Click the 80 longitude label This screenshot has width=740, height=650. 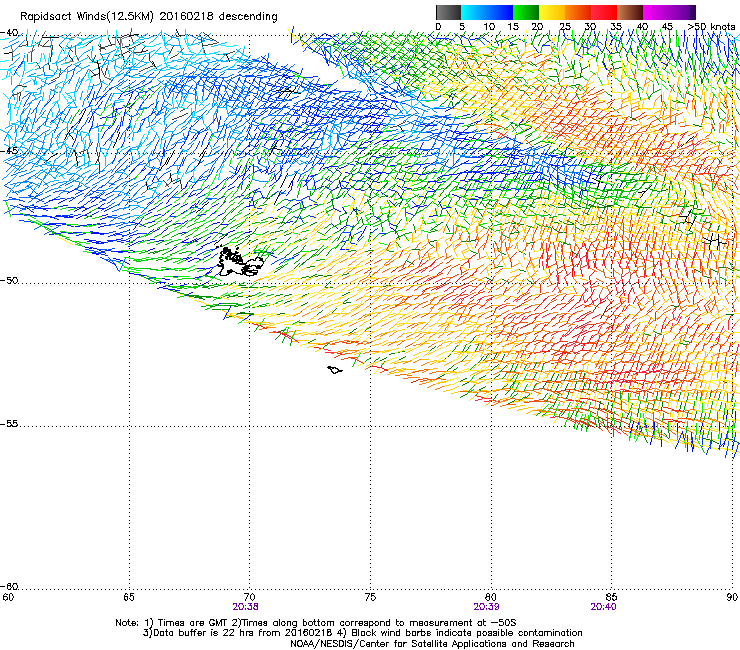491,598
